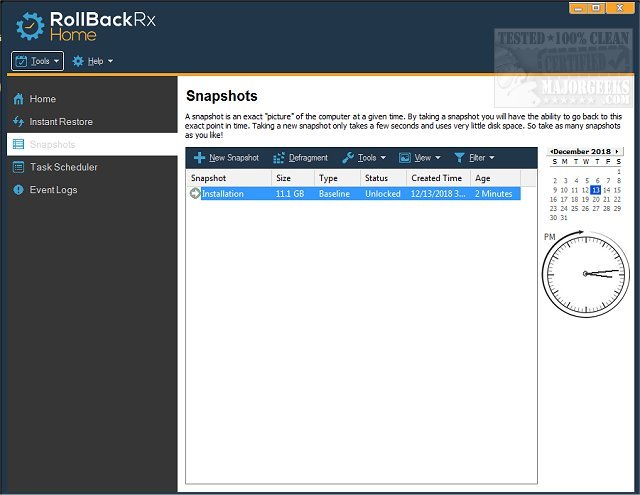Select December 31 in the calendar

pos(564,218)
